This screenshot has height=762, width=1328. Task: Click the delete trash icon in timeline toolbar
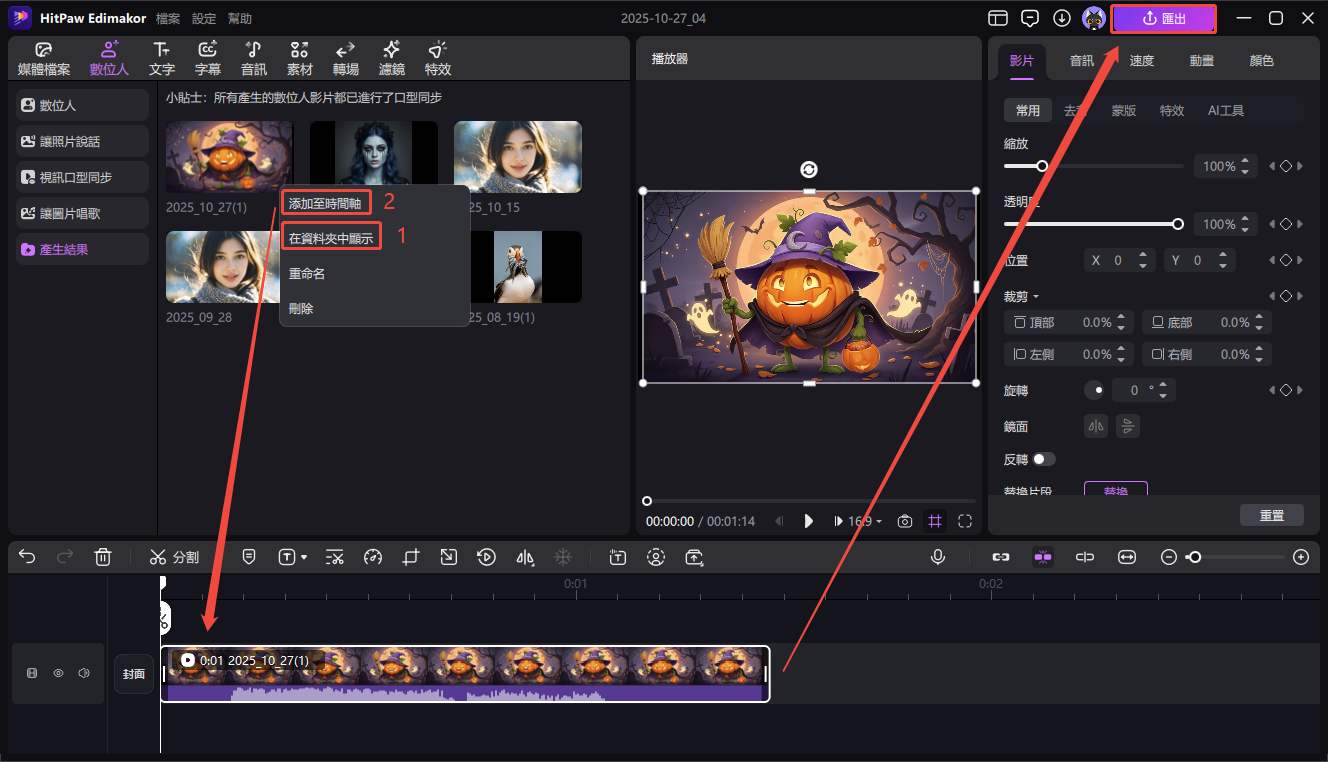[103, 557]
